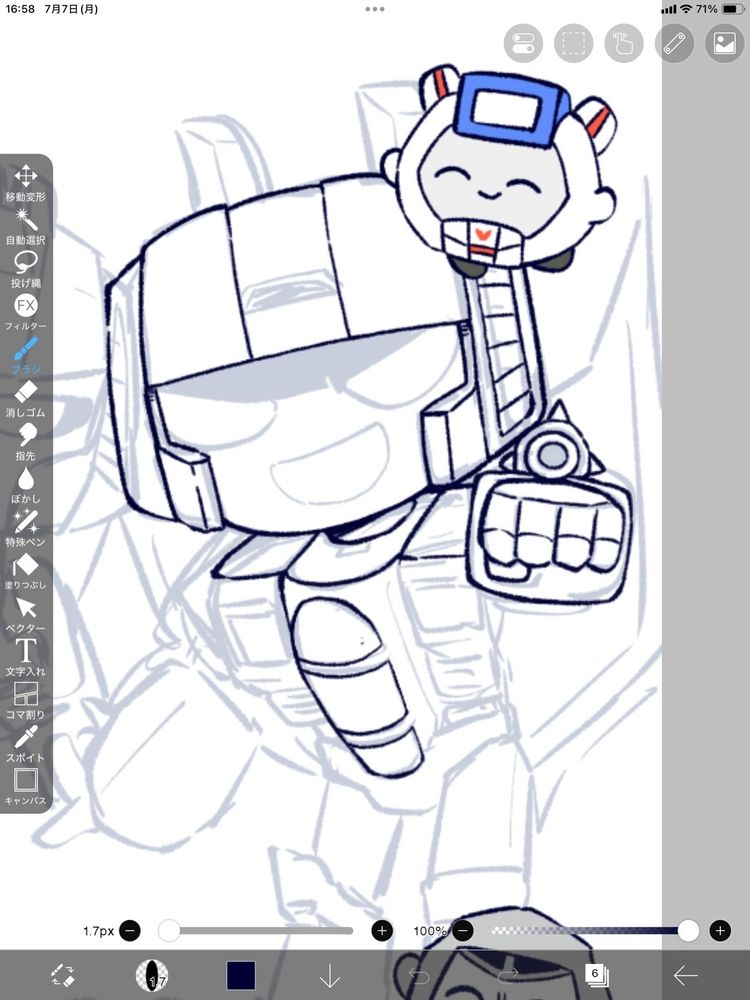Select the 自動選択 magic wand tool
Viewport: 750px width, 1000px height.
click(26, 226)
